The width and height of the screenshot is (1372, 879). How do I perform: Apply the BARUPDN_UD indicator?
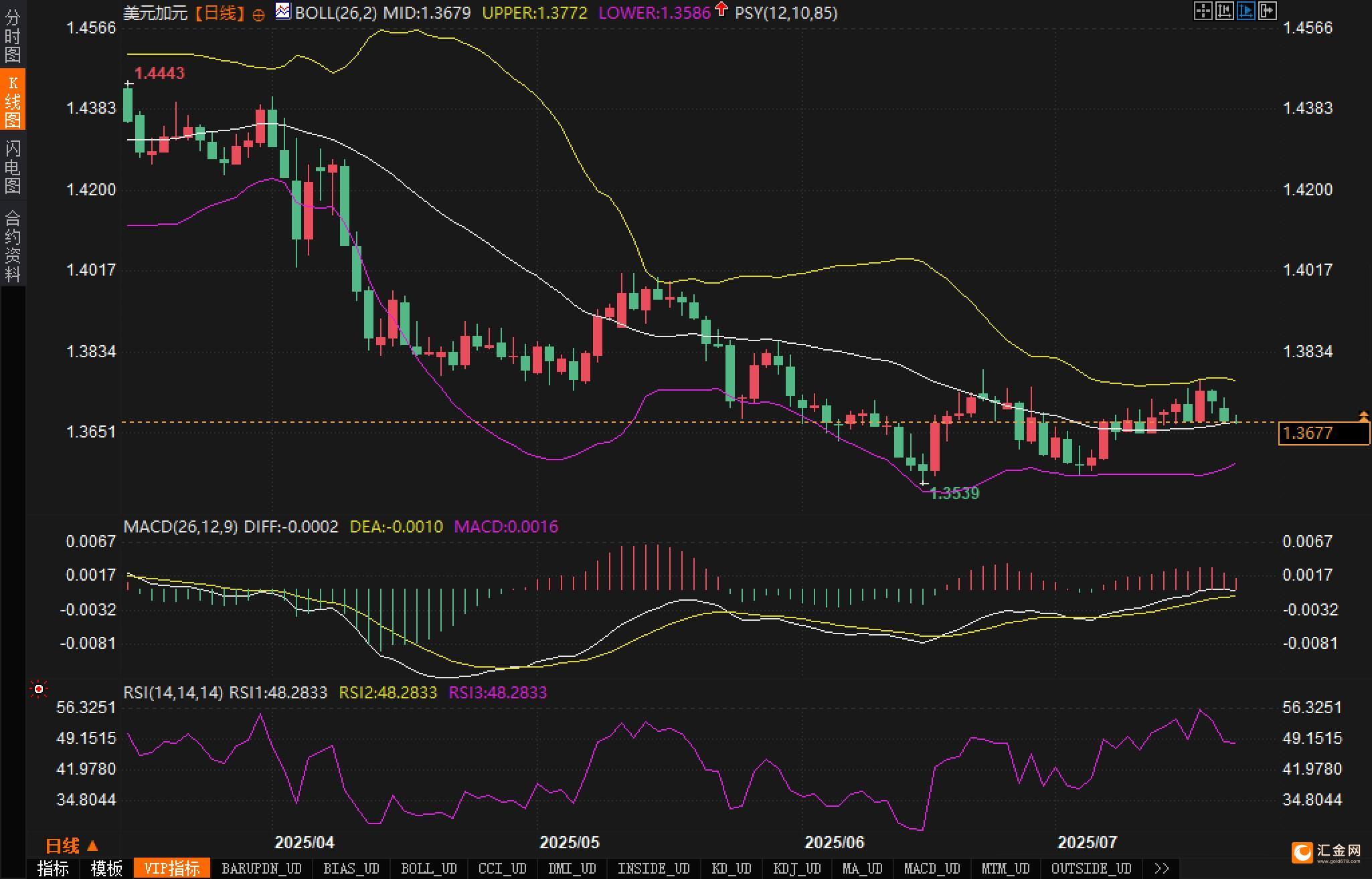(261, 868)
